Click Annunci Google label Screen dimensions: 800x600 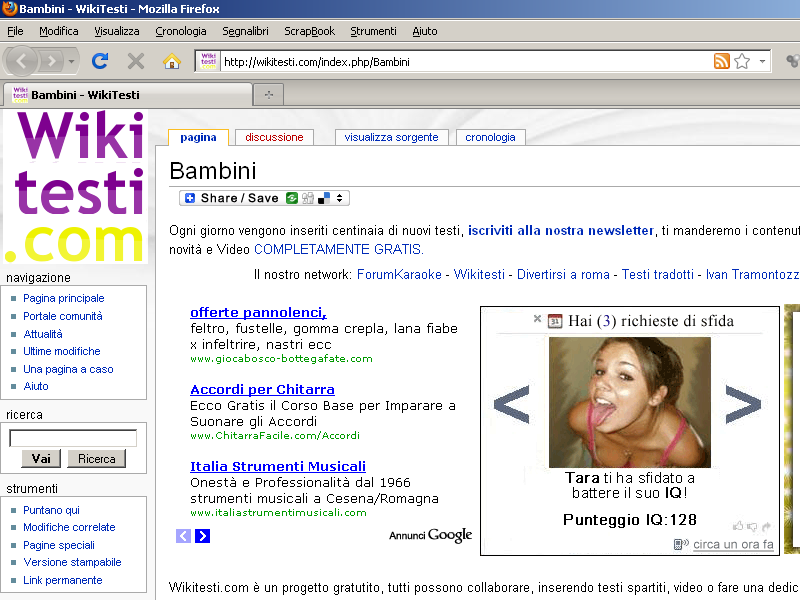(430, 535)
